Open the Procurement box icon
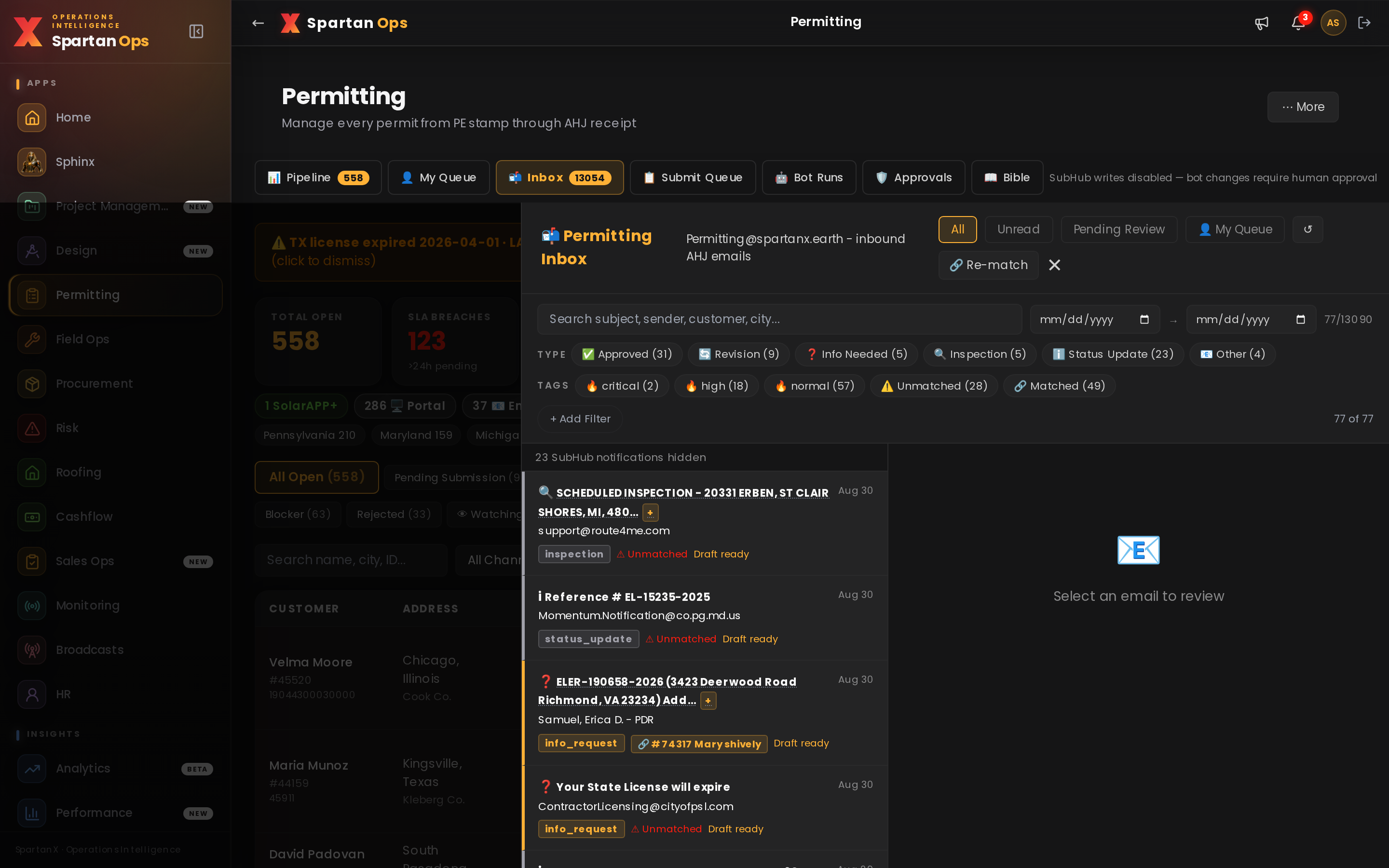Viewport: 1389px width, 868px height. pos(32,383)
